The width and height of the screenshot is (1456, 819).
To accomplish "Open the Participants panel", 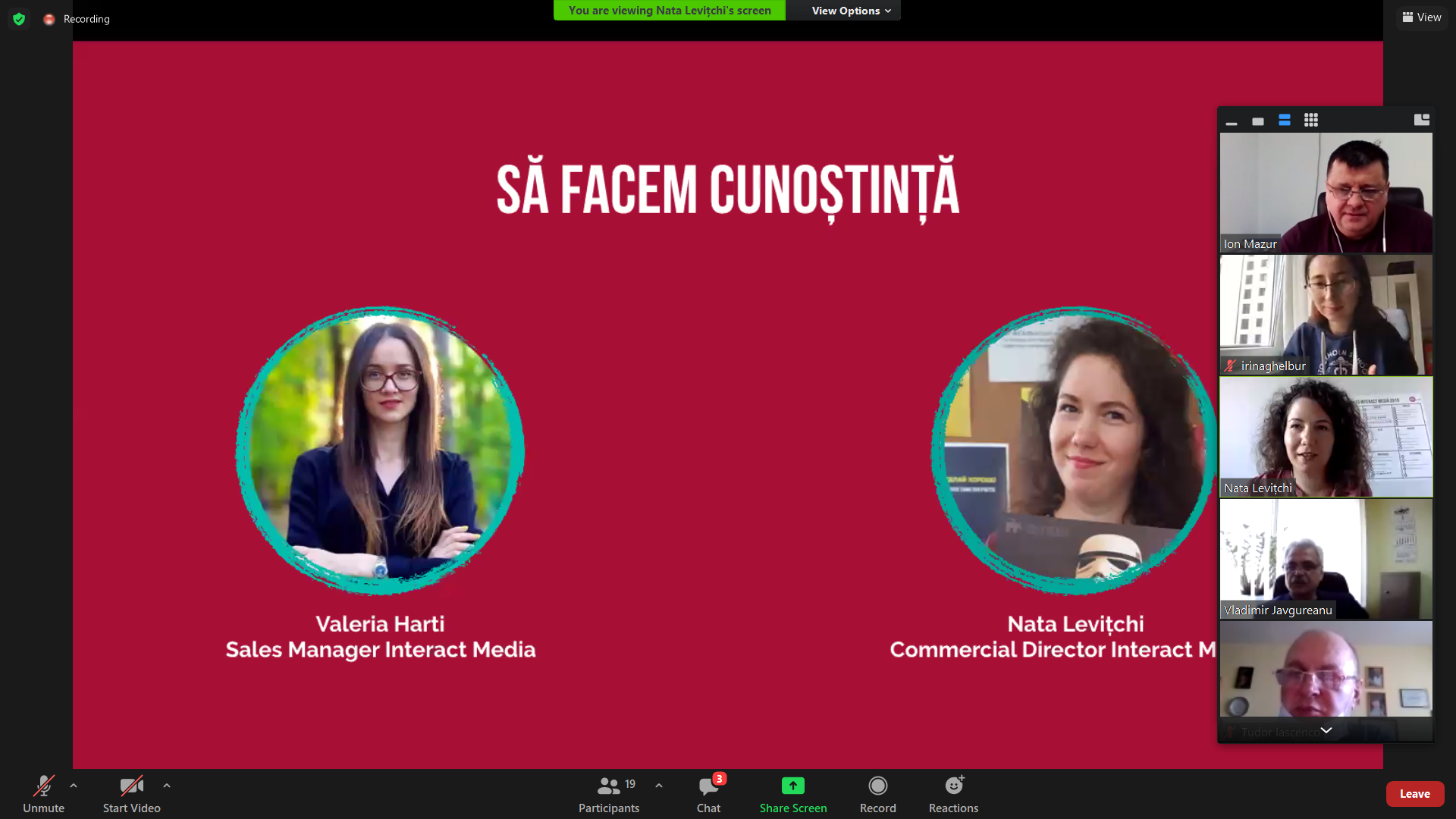I will tap(609, 794).
